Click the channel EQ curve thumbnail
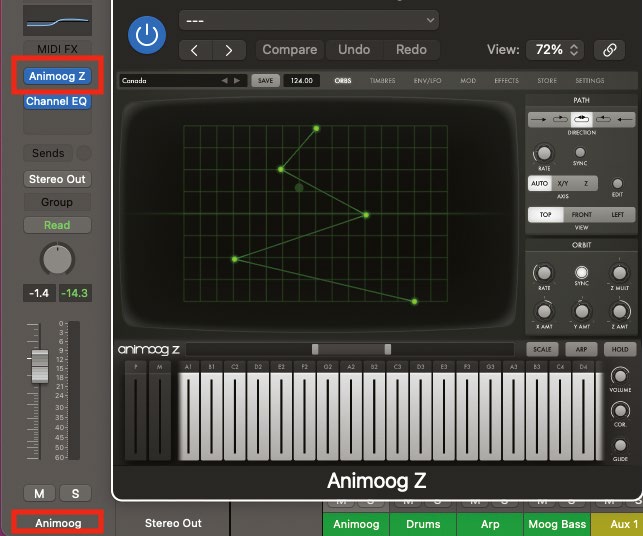Image resolution: width=643 pixels, height=536 pixels. 57,21
